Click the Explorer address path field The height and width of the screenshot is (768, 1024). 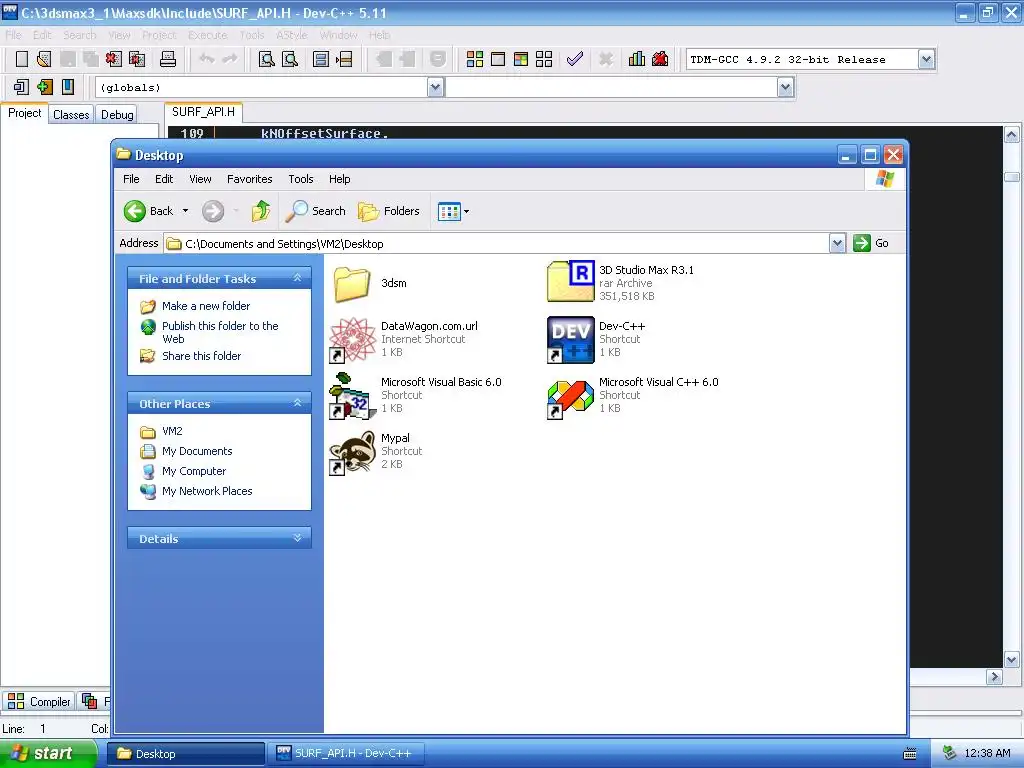tap(496, 244)
